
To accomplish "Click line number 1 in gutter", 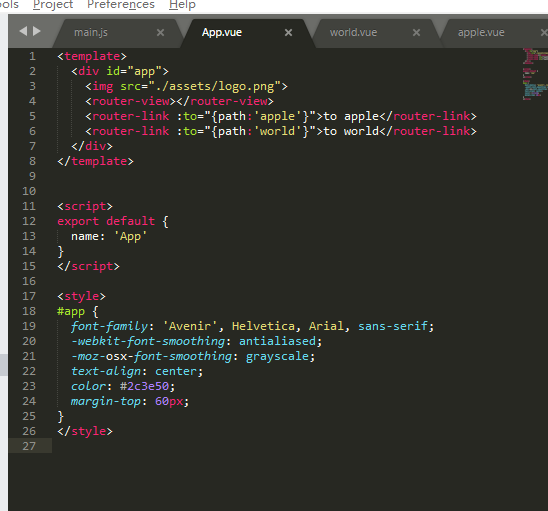I will click(32, 56).
